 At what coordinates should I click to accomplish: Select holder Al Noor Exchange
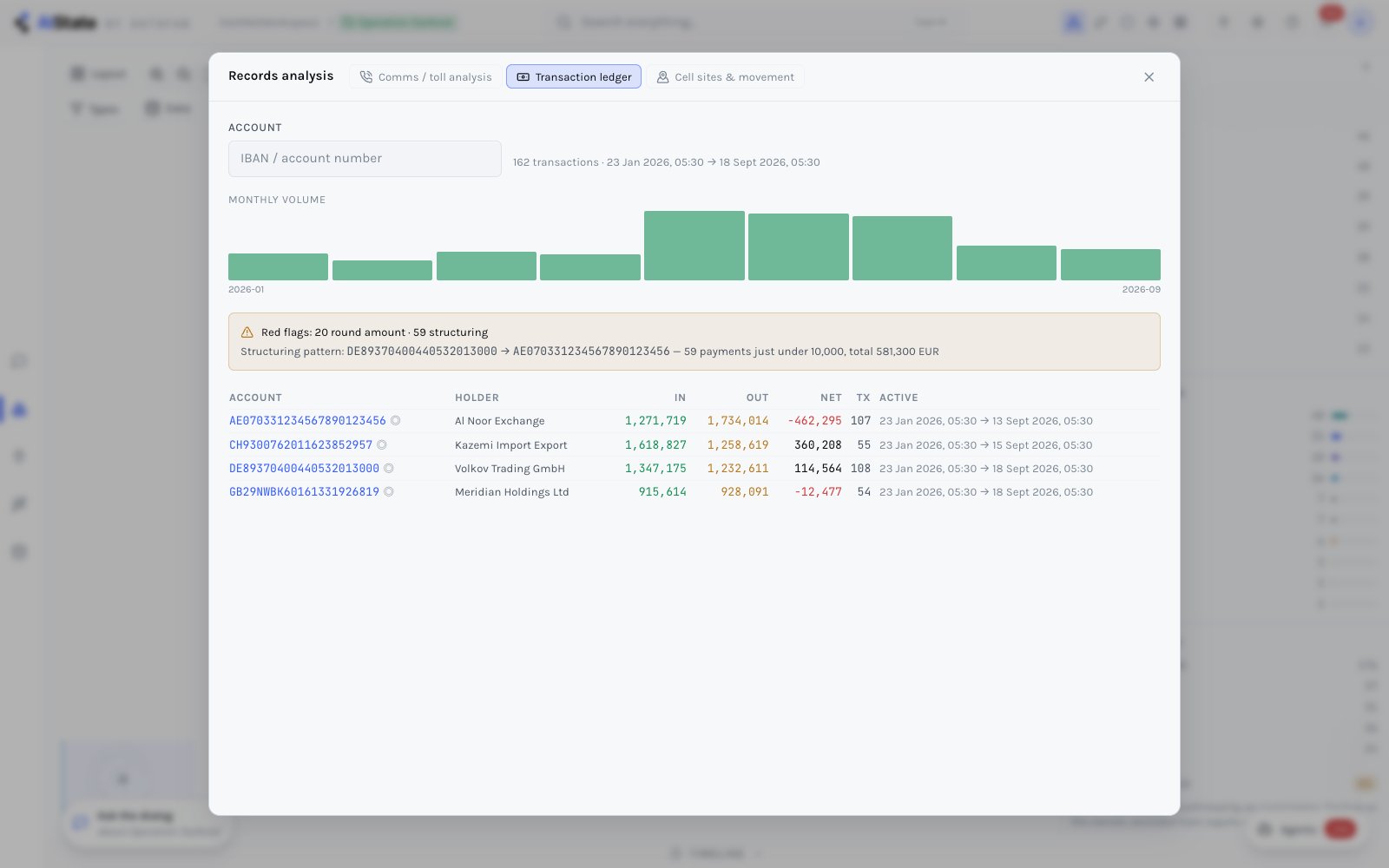(500, 421)
